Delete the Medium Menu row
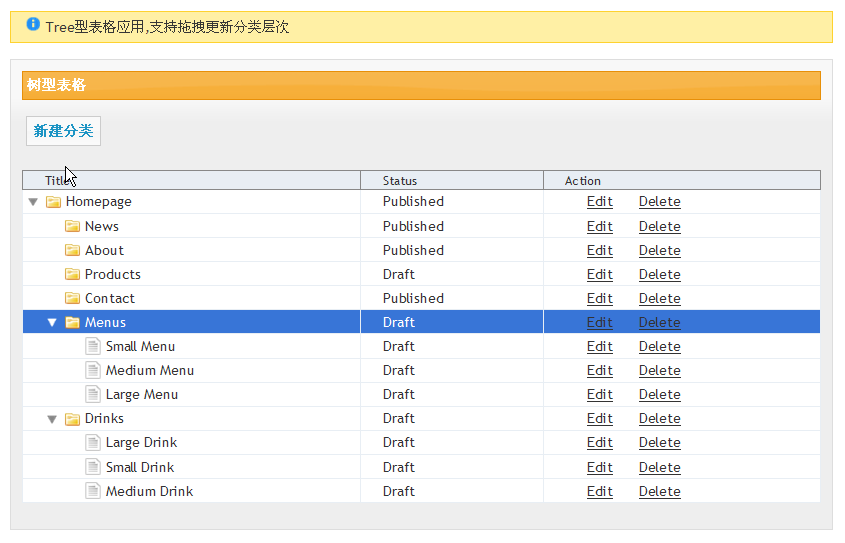The image size is (845, 543). click(660, 371)
